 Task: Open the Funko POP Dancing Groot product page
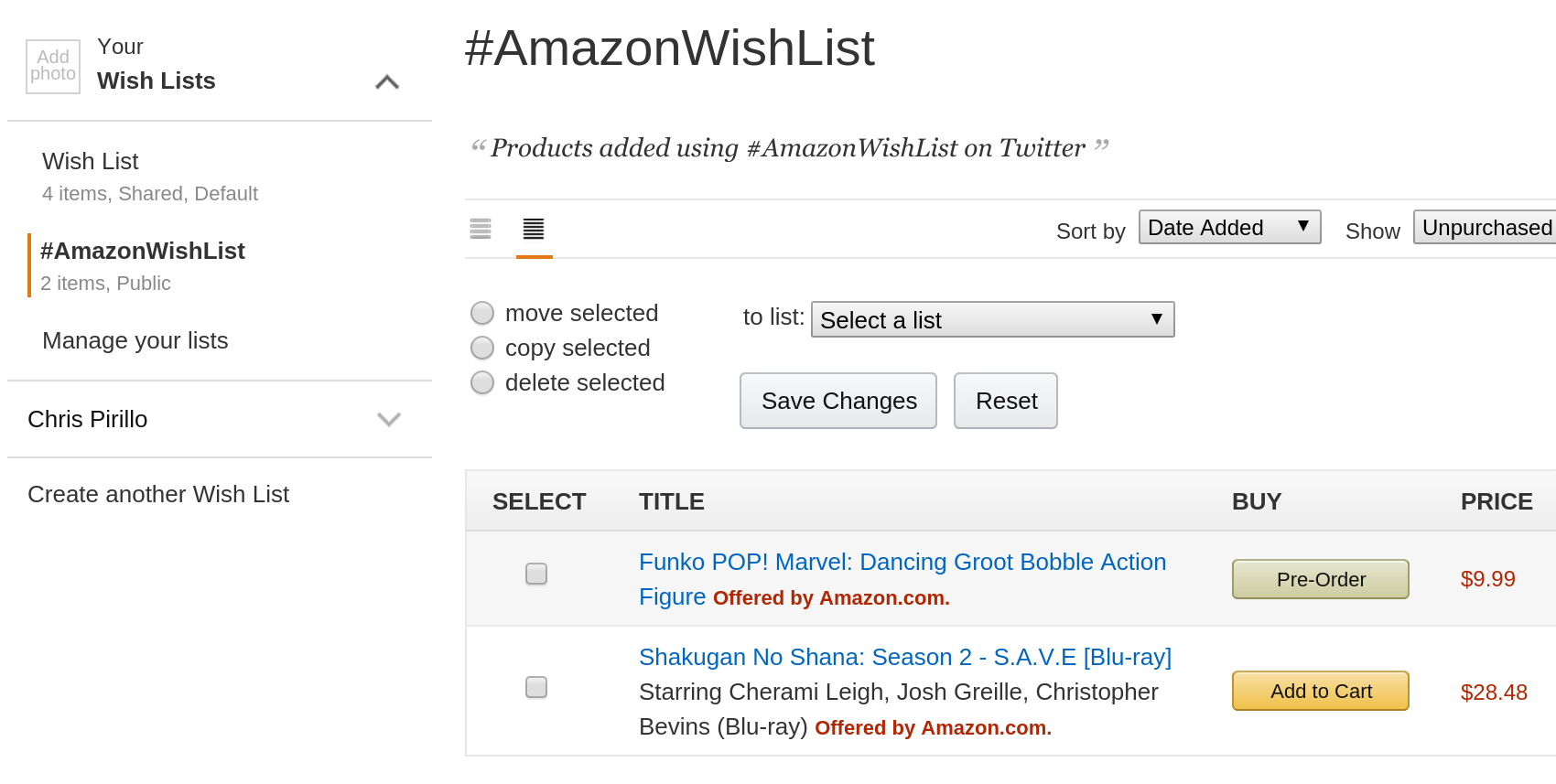902,562
